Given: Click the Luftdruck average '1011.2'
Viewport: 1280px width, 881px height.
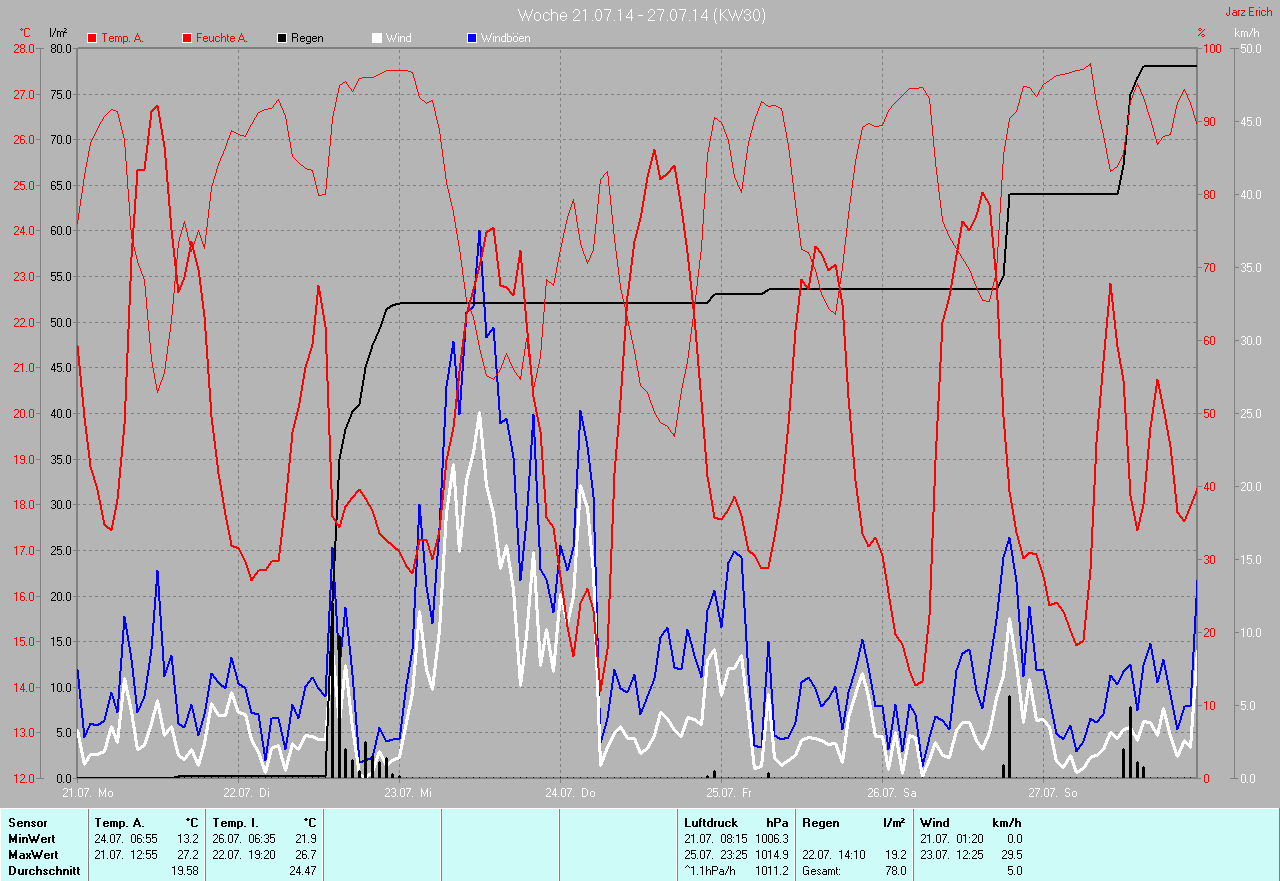Looking at the screenshot, I should tap(771, 871).
